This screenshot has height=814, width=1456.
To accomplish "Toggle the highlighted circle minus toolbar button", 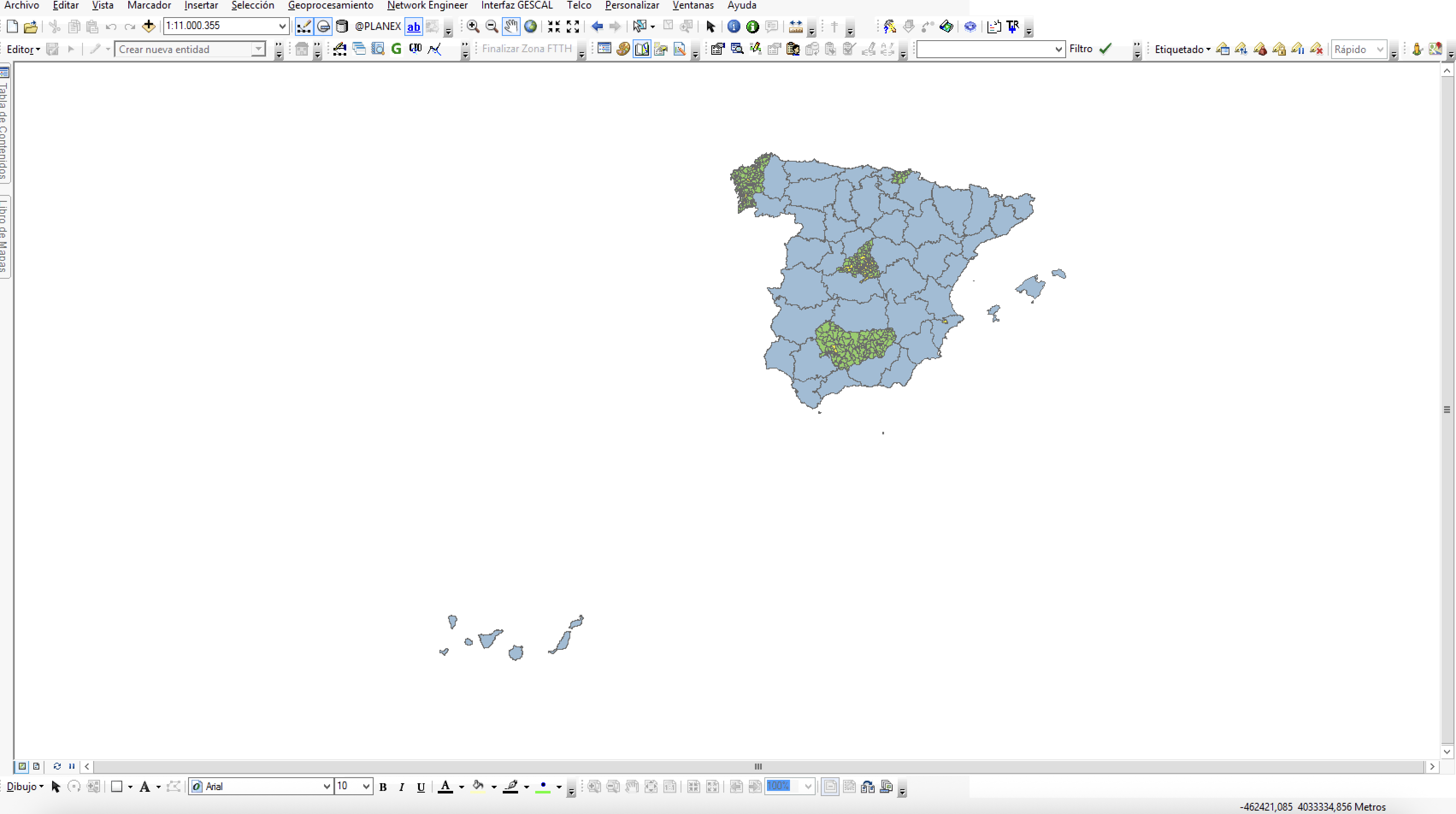I will tap(323, 26).
